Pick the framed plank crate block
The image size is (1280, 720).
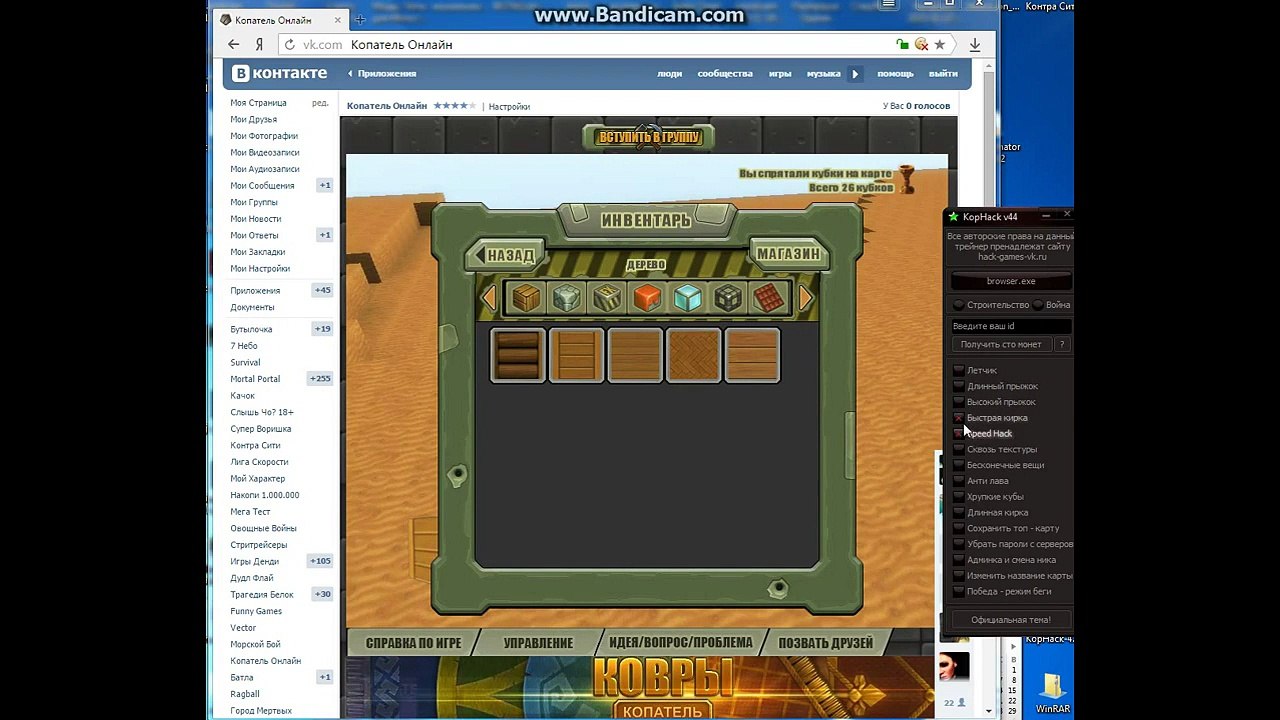[x=576, y=355]
